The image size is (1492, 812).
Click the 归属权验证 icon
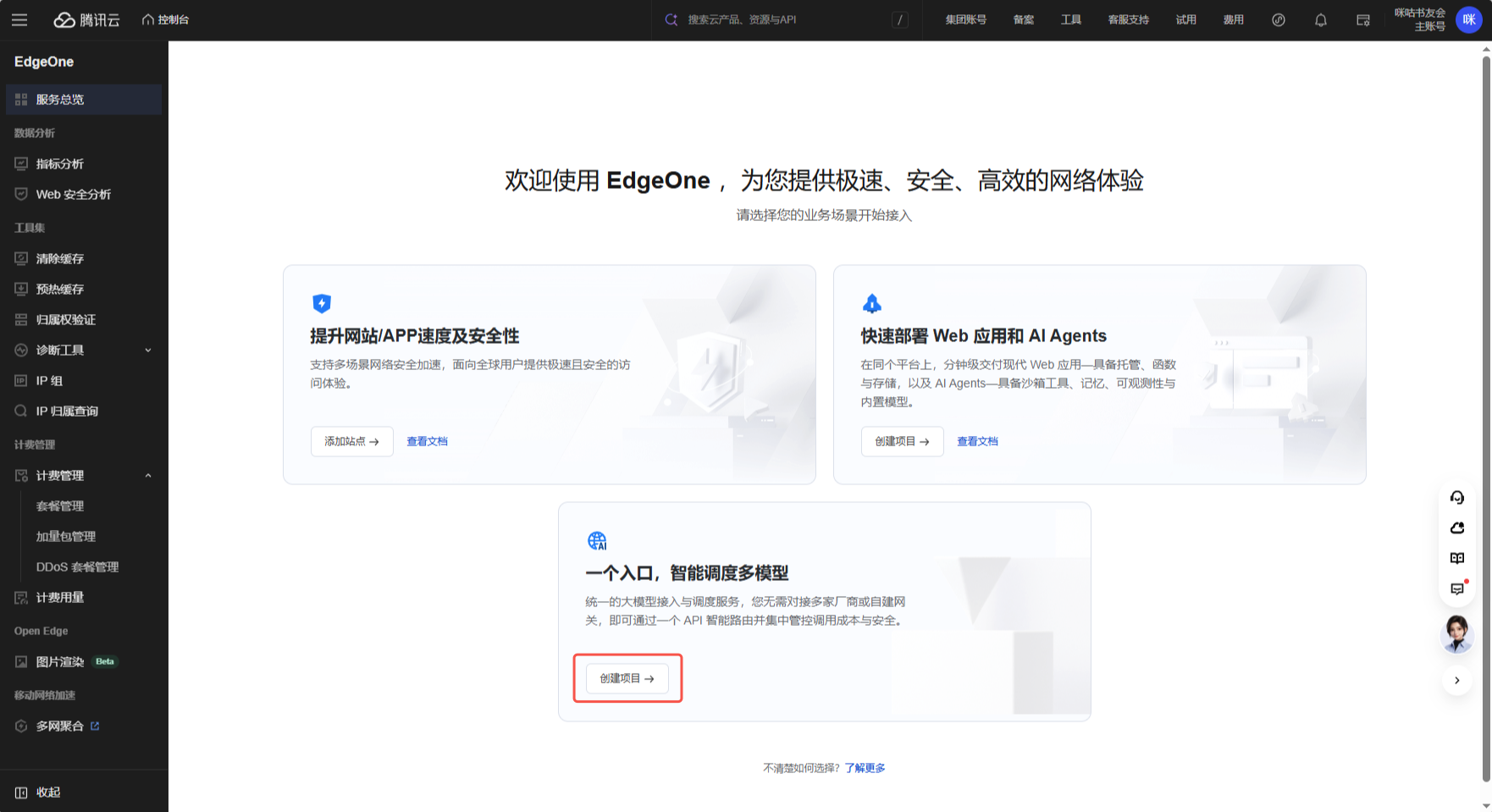[21, 319]
